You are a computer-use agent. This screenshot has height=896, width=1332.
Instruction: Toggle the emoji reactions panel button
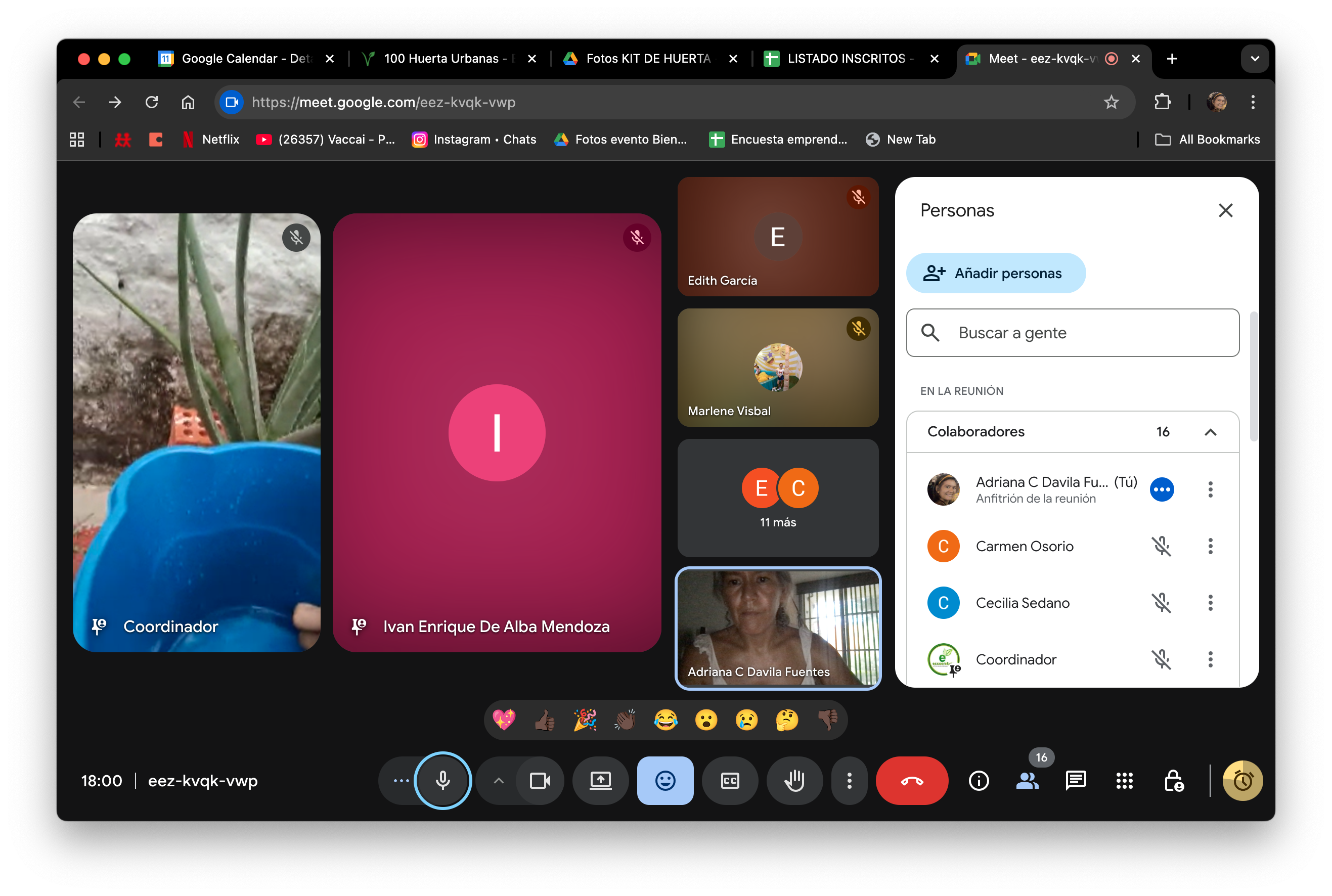coord(665,781)
